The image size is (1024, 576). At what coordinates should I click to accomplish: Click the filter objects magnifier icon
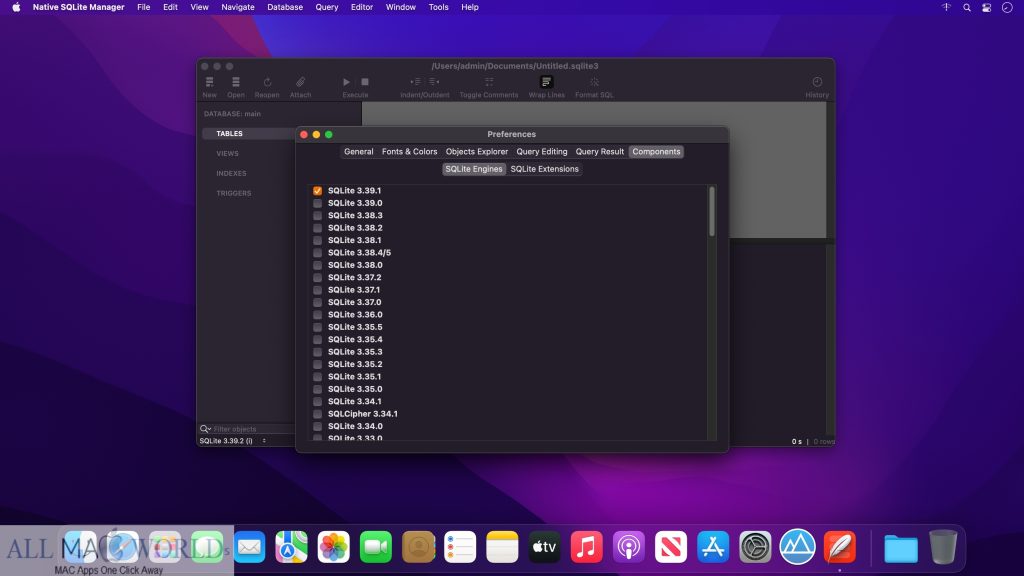[x=205, y=429]
